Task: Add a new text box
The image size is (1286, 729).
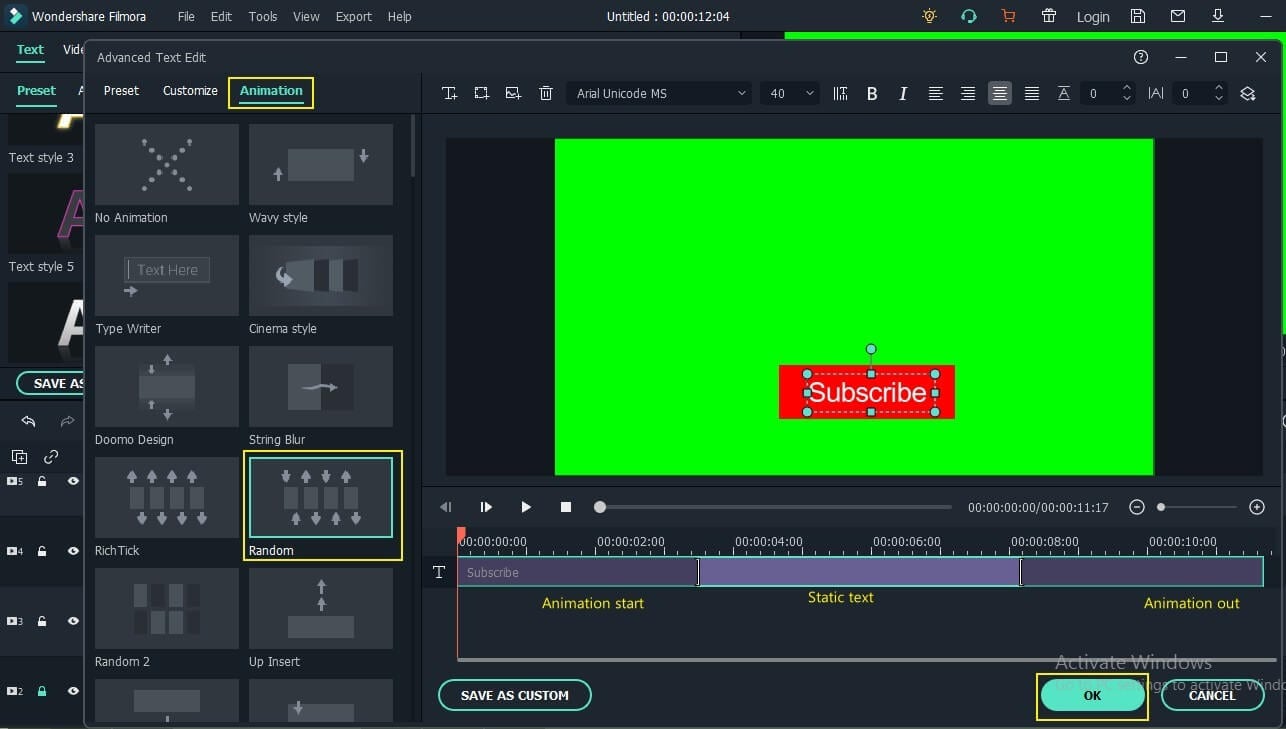Action: tap(450, 93)
